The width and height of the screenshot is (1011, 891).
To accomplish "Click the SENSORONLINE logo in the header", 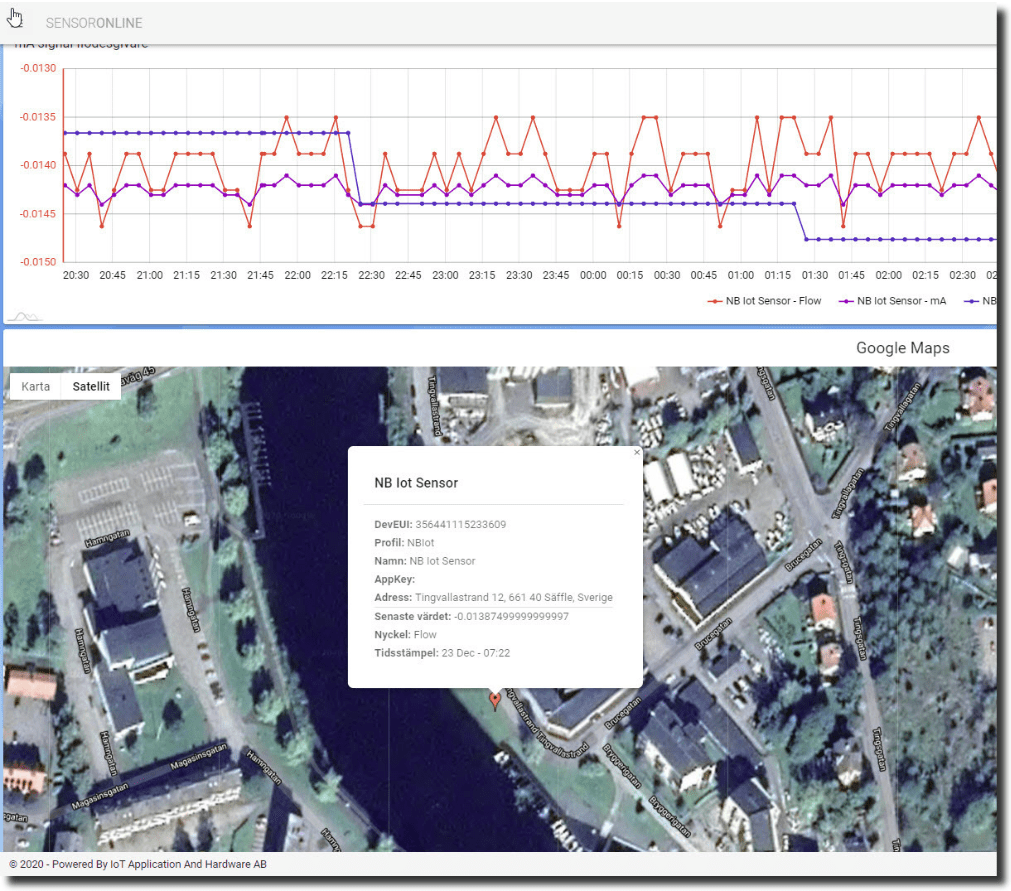I will coord(93,21).
